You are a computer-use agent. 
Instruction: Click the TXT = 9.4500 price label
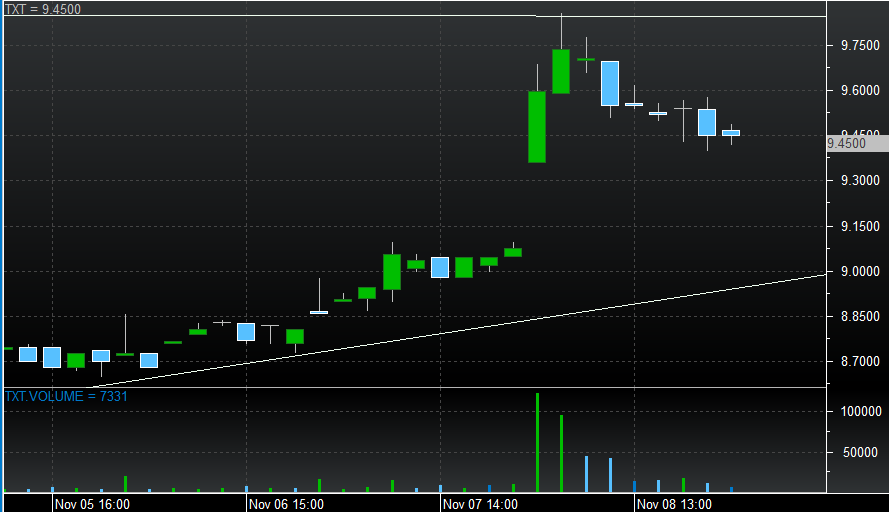[42, 9]
